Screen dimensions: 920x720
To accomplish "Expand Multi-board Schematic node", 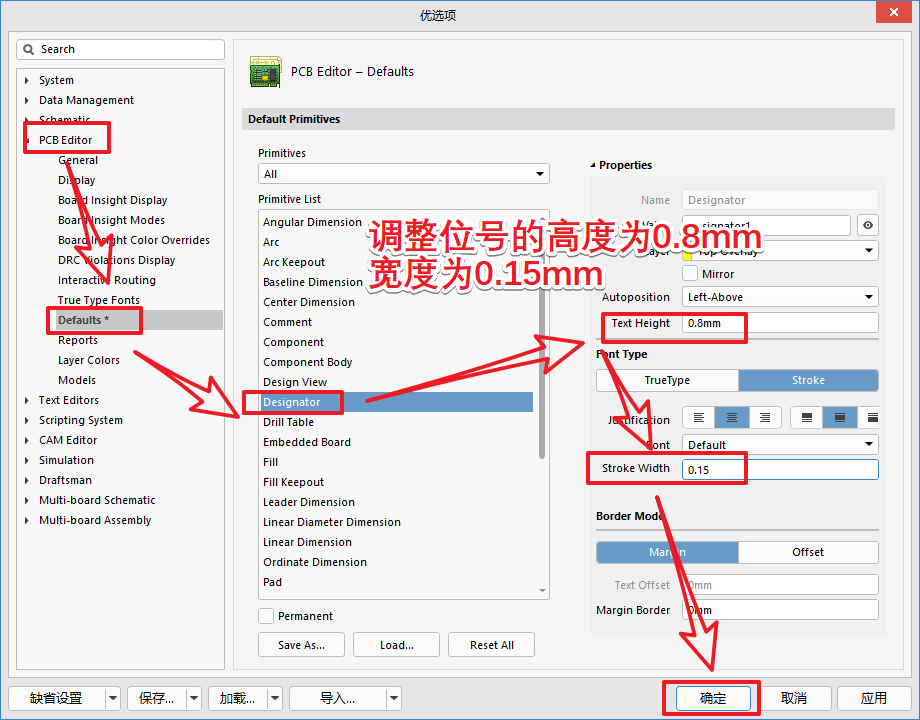I will click(27, 501).
